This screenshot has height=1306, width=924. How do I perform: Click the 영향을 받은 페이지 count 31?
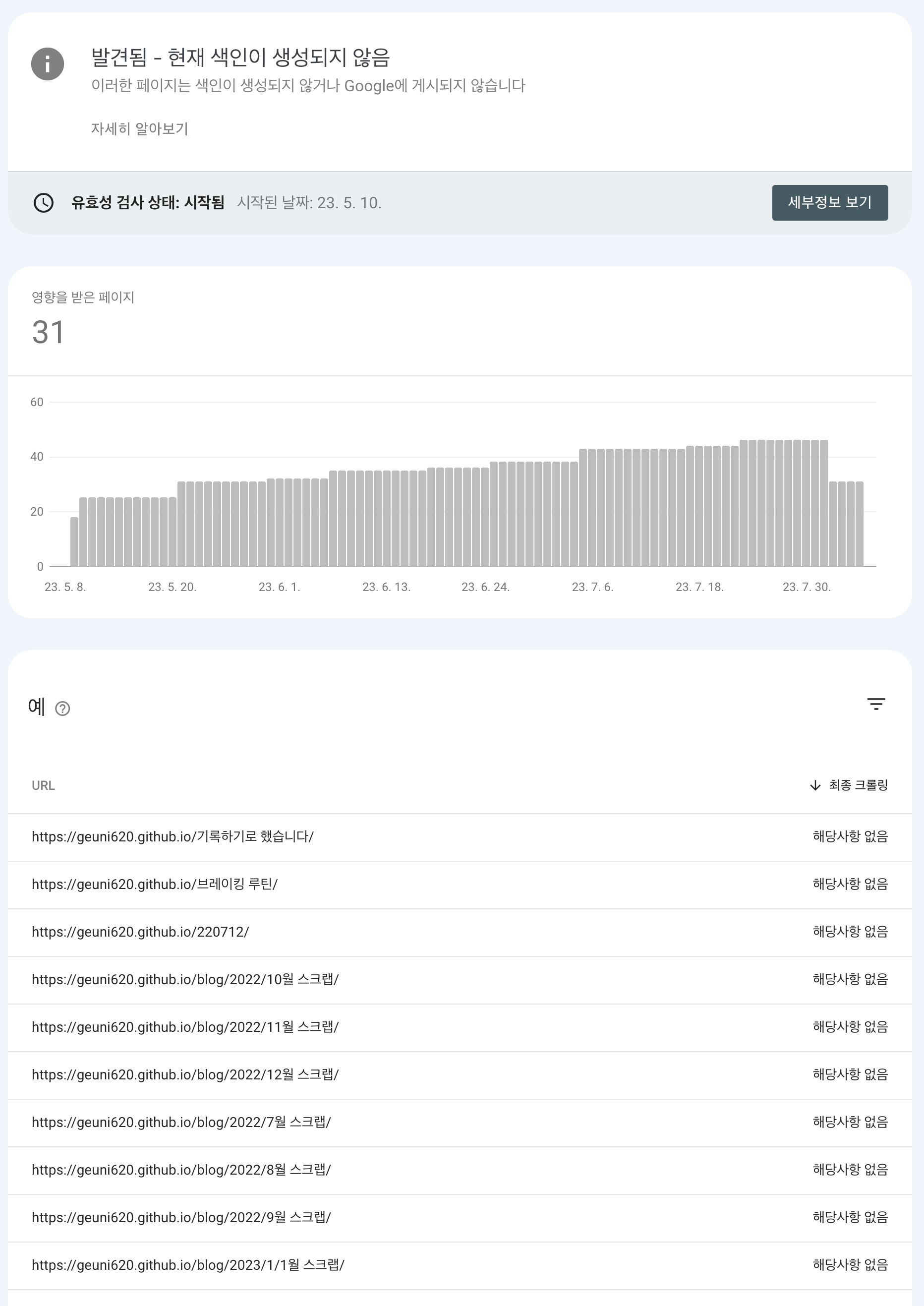(49, 332)
